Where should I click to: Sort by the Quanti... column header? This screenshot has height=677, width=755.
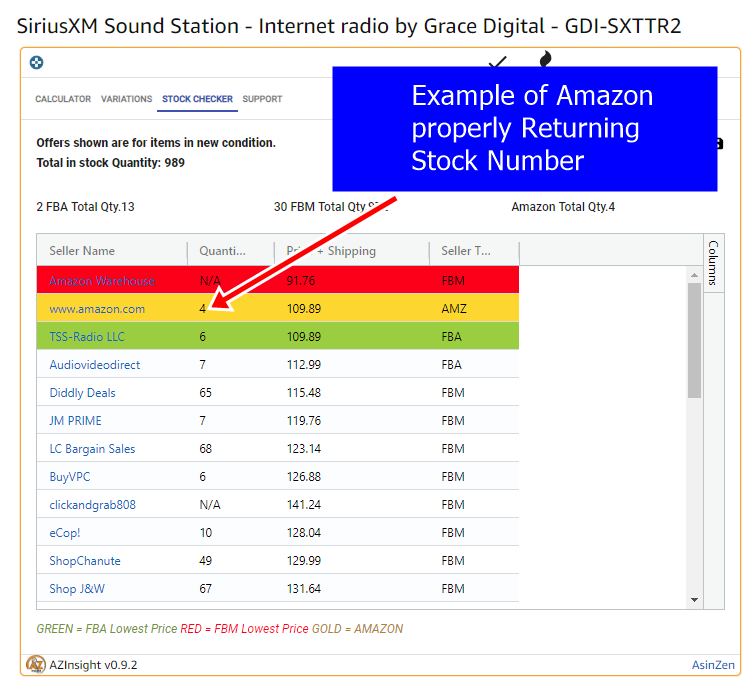(222, 251)
